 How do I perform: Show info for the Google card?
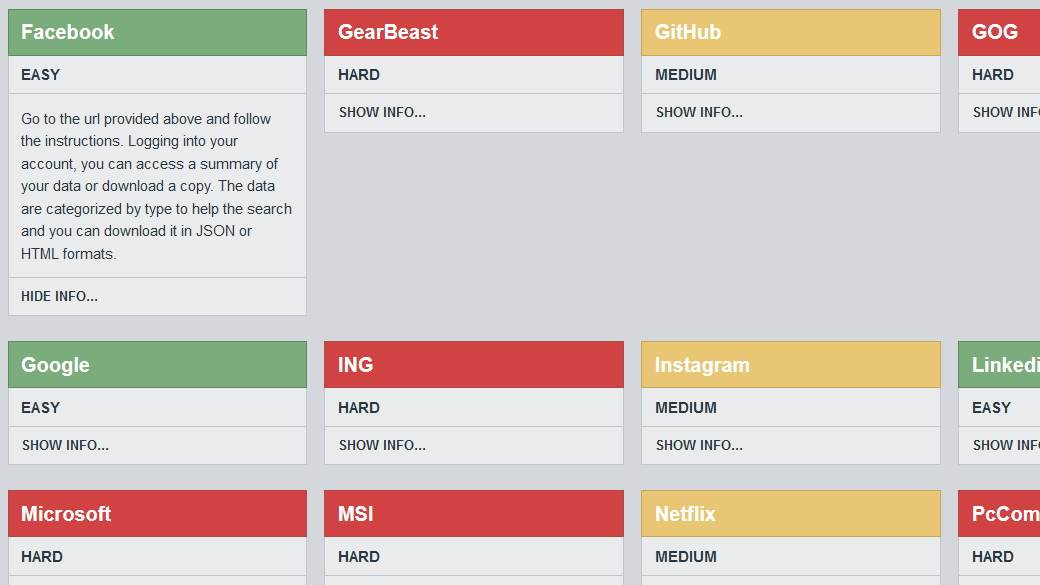pos(65,445)
